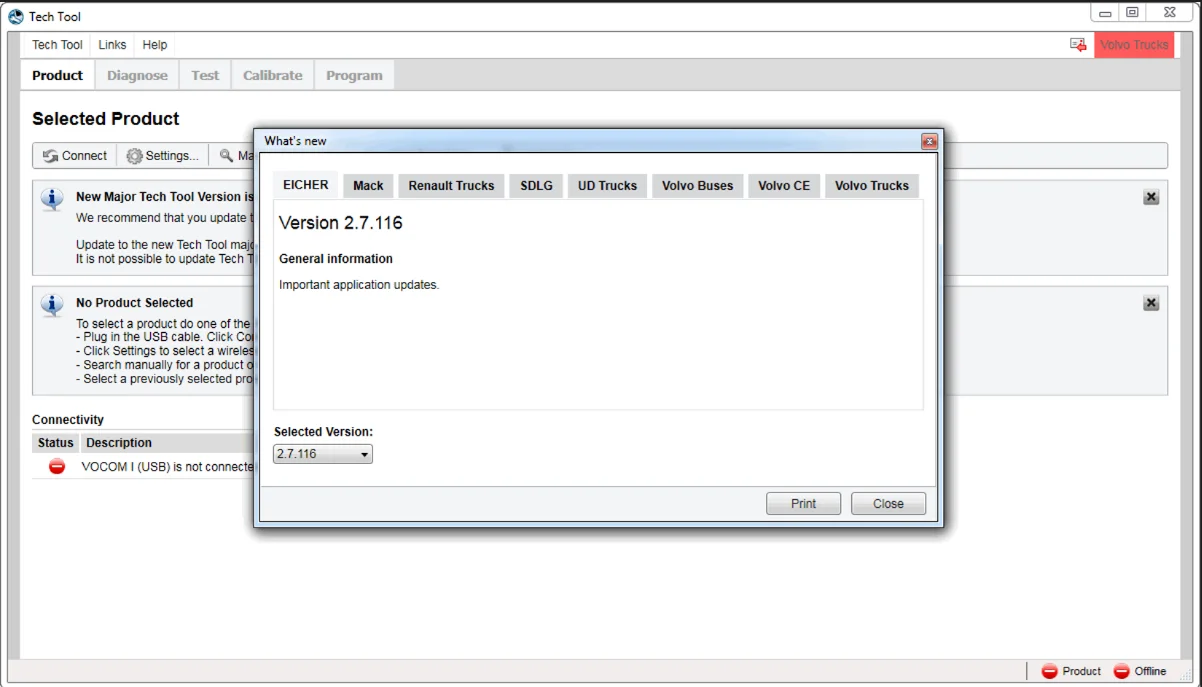This screenshot has height=687, width=1202.
Task: Maximize the Tech Tool window
Action: (x=1132, y=13)
